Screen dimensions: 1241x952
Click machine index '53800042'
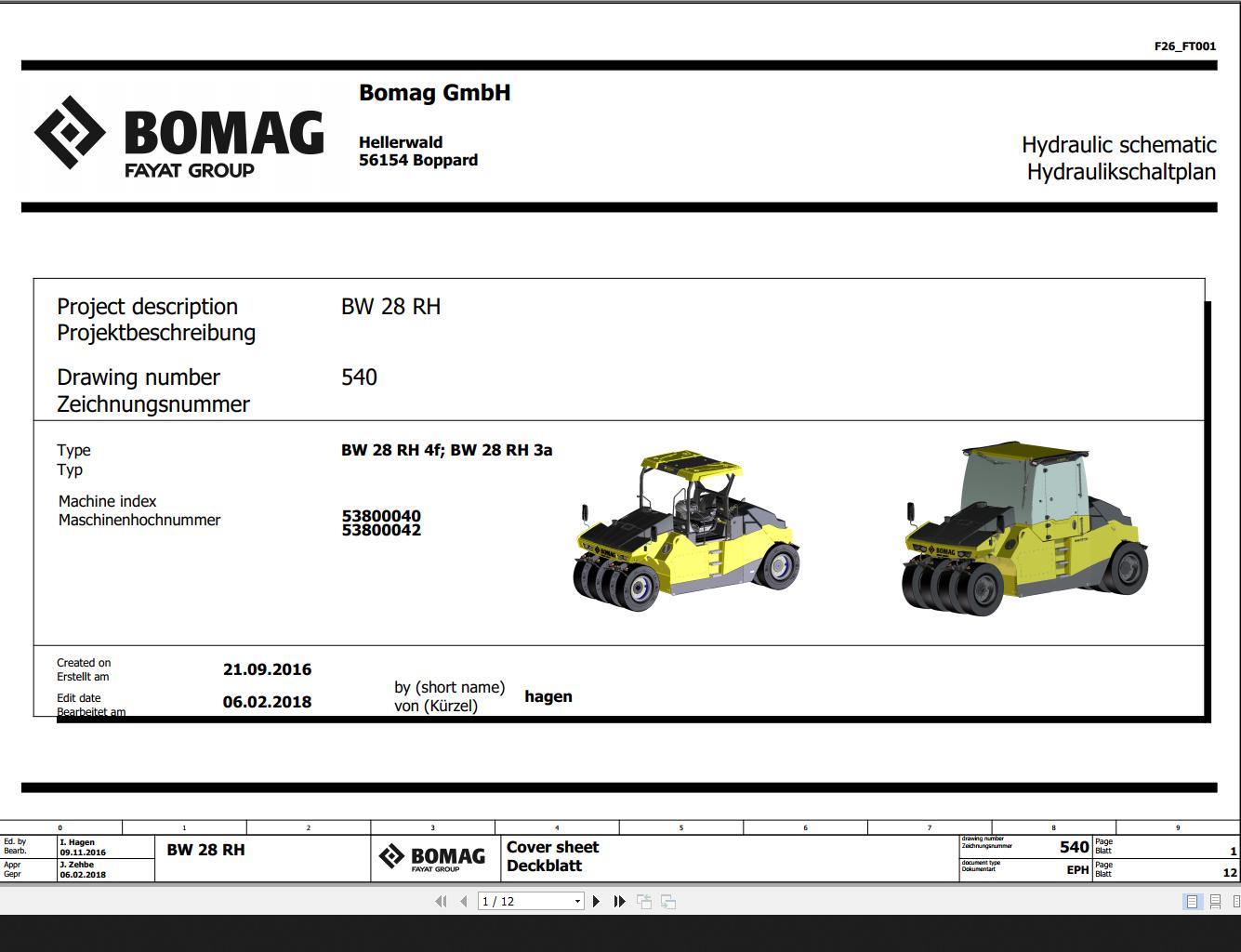pos(381,530)
